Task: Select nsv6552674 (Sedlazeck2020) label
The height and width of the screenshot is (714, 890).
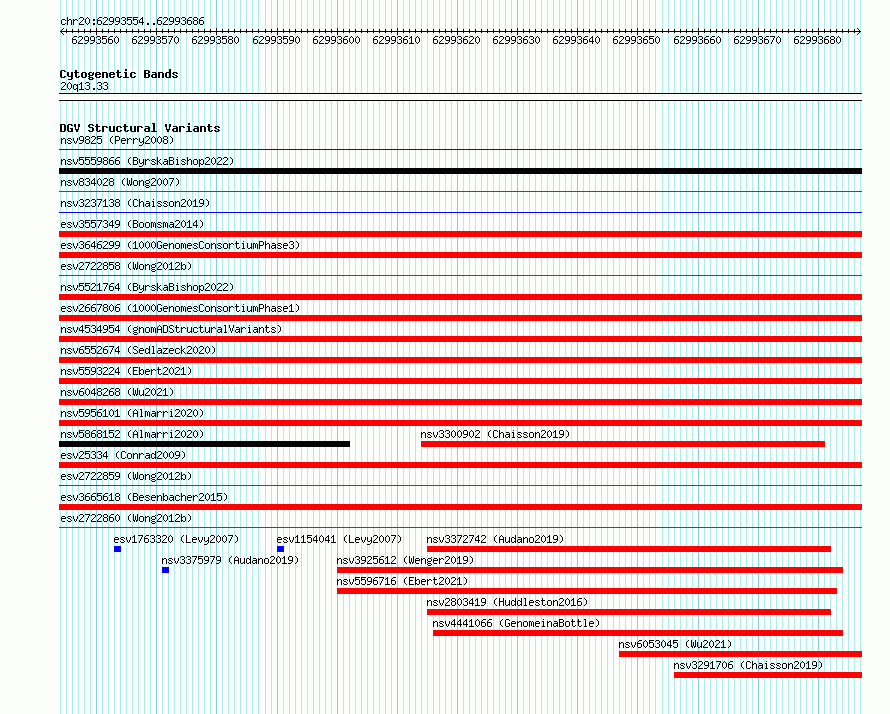Action: point(138,350)
